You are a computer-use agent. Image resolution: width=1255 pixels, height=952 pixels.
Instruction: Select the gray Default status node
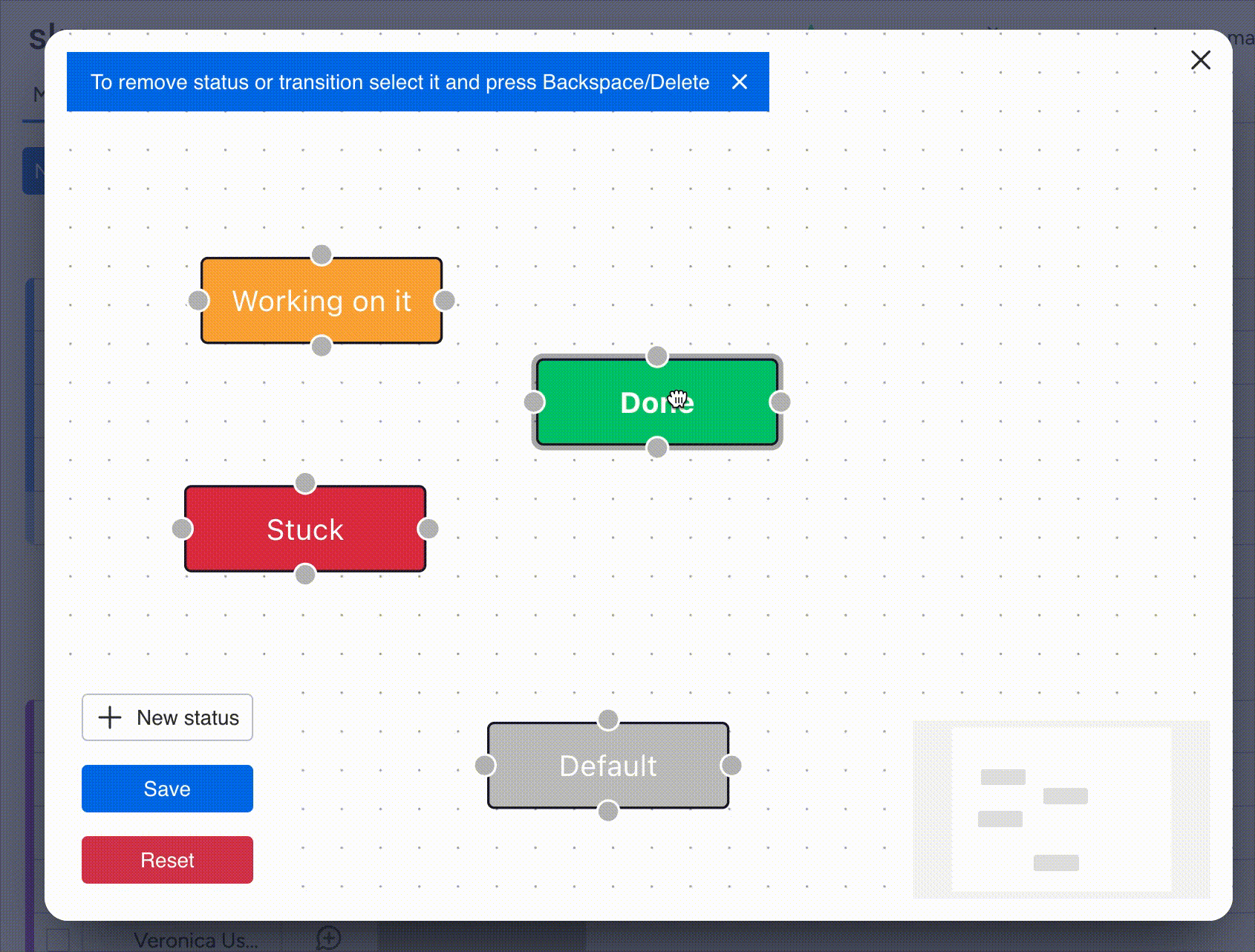pyautogui.click(x=608, y=766)
